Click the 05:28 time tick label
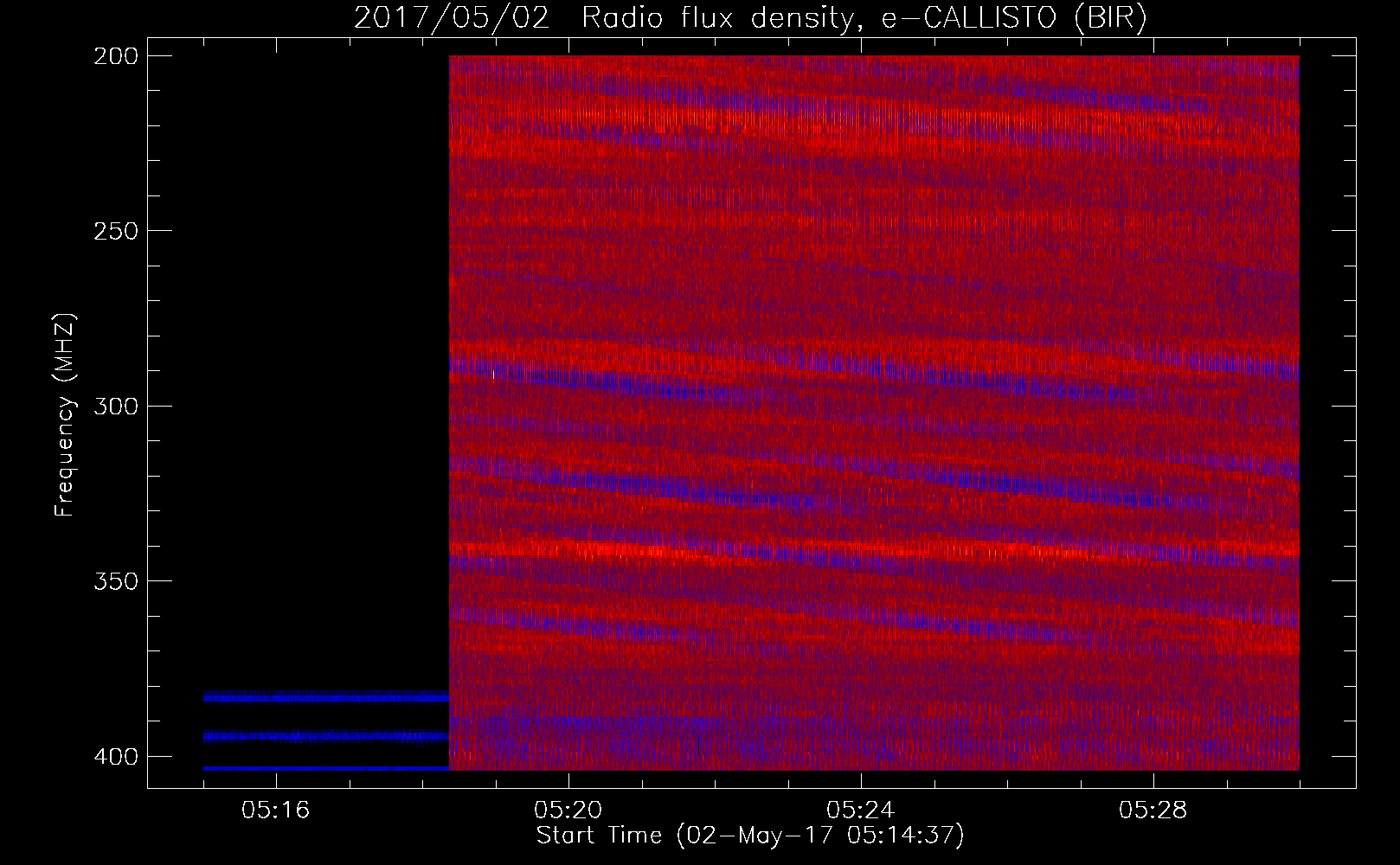Image resolution: width=1400 pixels, height=865 pixels. (1153, 810)
